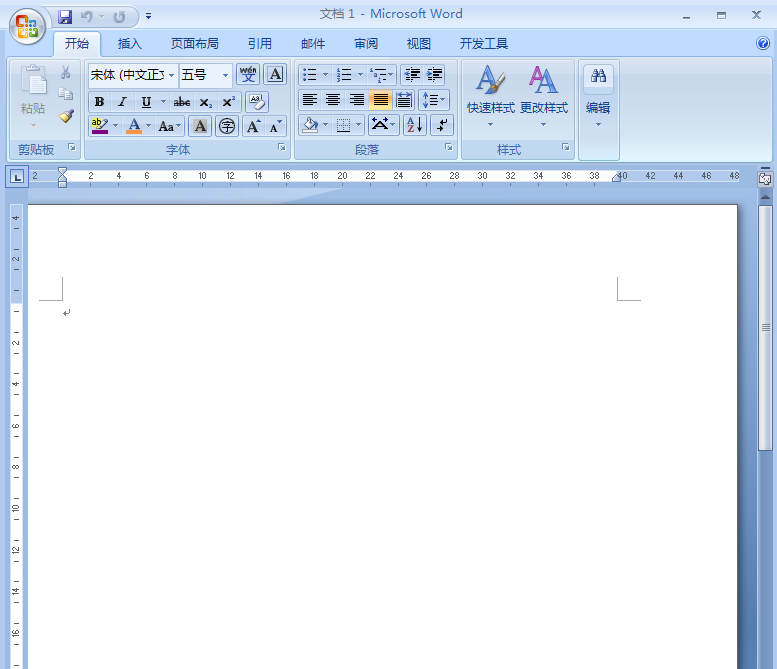Click the Sort A-Z icon
This screenshot has height=669, width=777.
(x=414, y=125)
